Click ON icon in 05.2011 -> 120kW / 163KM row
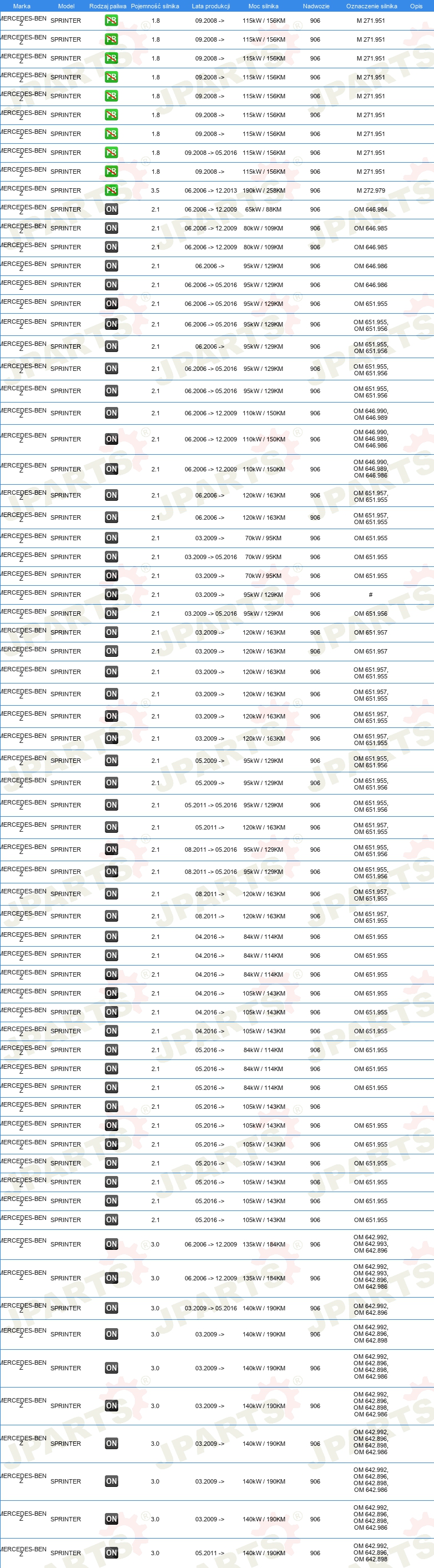This screenshot has width=434, height=1568. 112,827
